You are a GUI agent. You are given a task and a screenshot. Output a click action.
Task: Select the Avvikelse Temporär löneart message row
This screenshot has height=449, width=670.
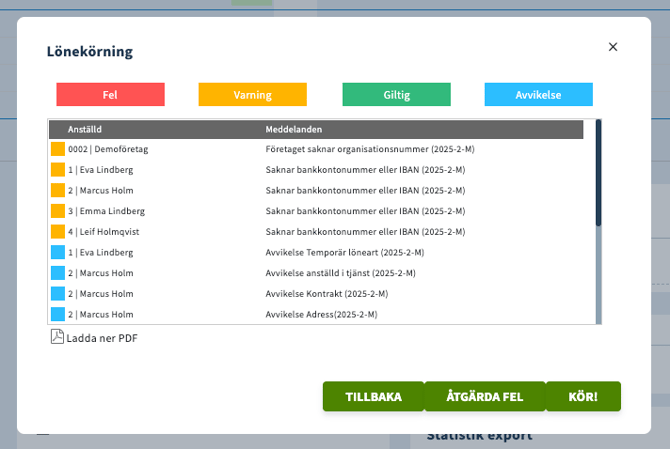pos(344,253)
